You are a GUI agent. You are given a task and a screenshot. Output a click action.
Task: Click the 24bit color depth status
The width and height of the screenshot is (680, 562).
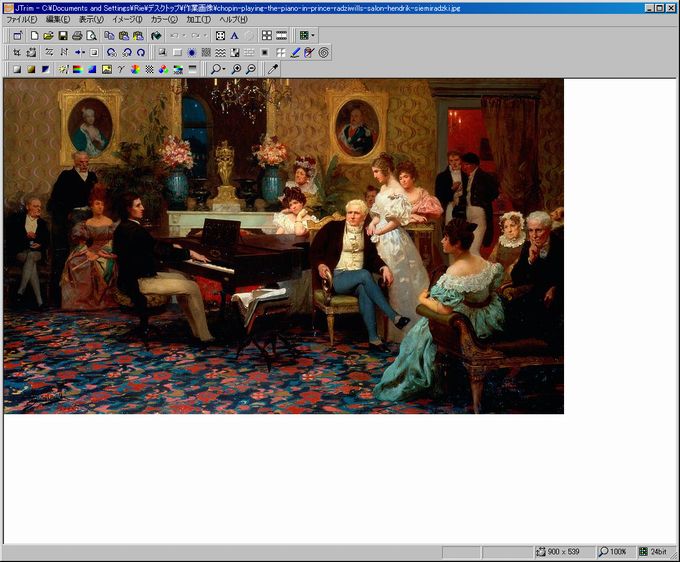click(x=653, y=552)
